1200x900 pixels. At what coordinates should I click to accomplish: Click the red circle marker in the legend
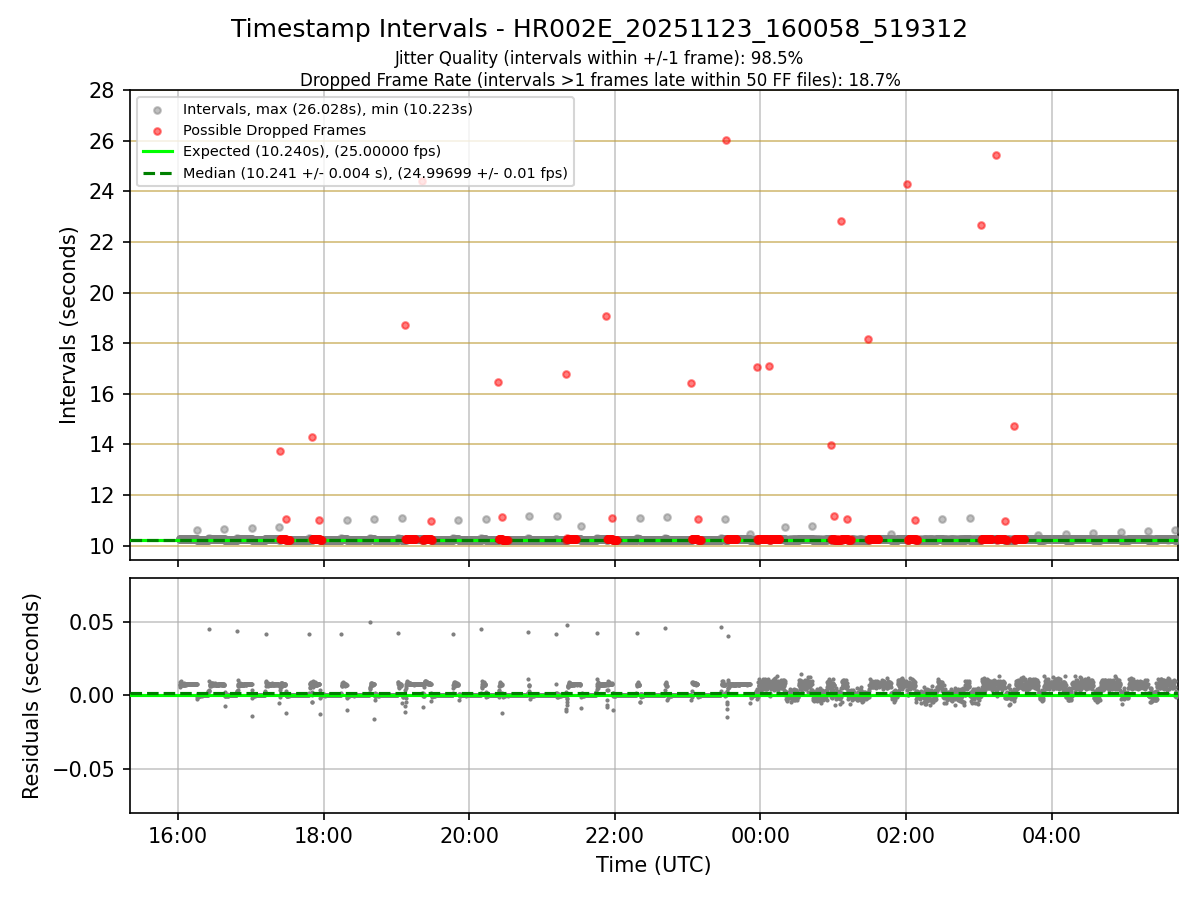[157, 130]
